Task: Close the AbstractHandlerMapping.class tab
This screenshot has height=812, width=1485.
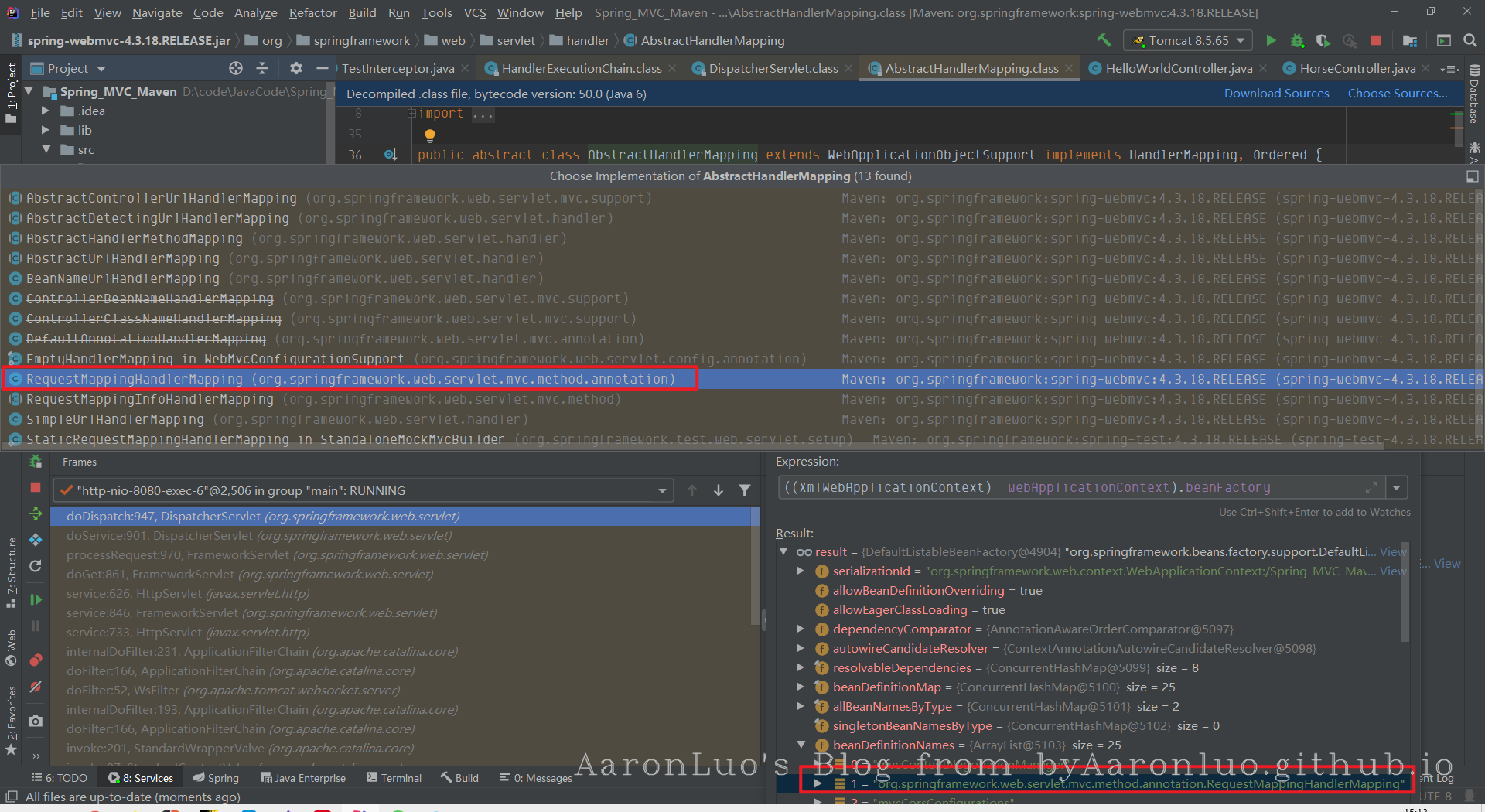Action: pos(1069,68)
